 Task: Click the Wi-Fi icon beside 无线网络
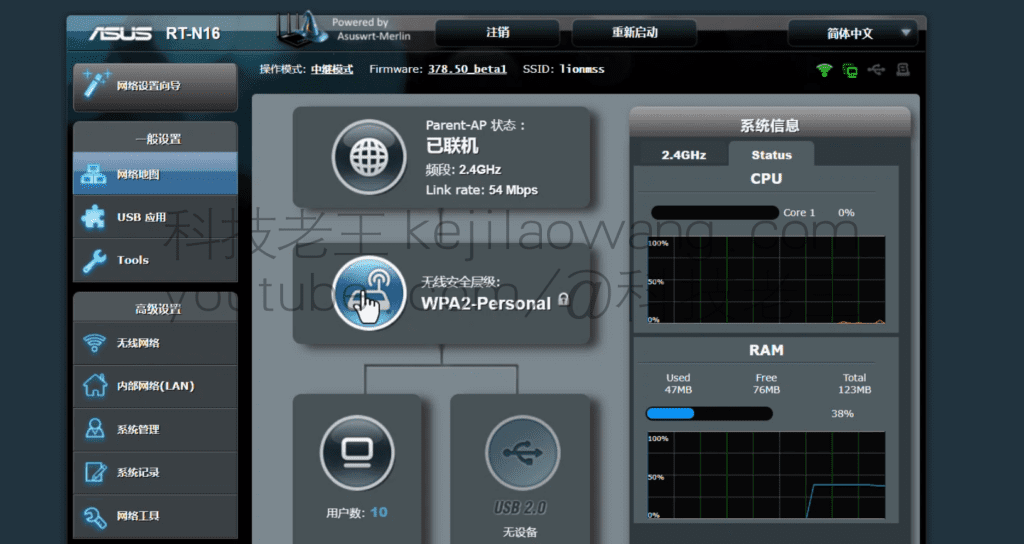coord(95,343)
